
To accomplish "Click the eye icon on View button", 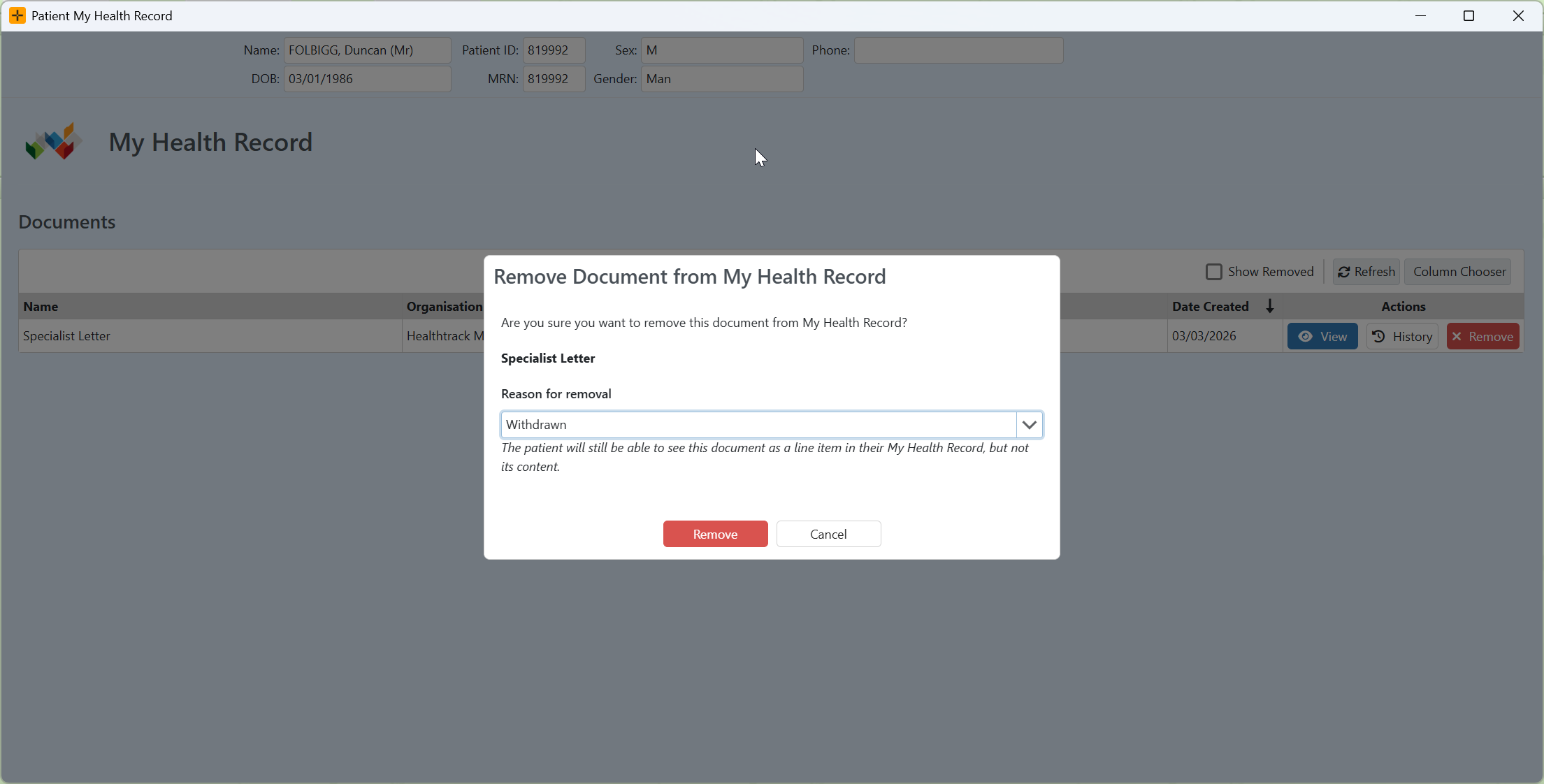I will tap(1305, 337).
